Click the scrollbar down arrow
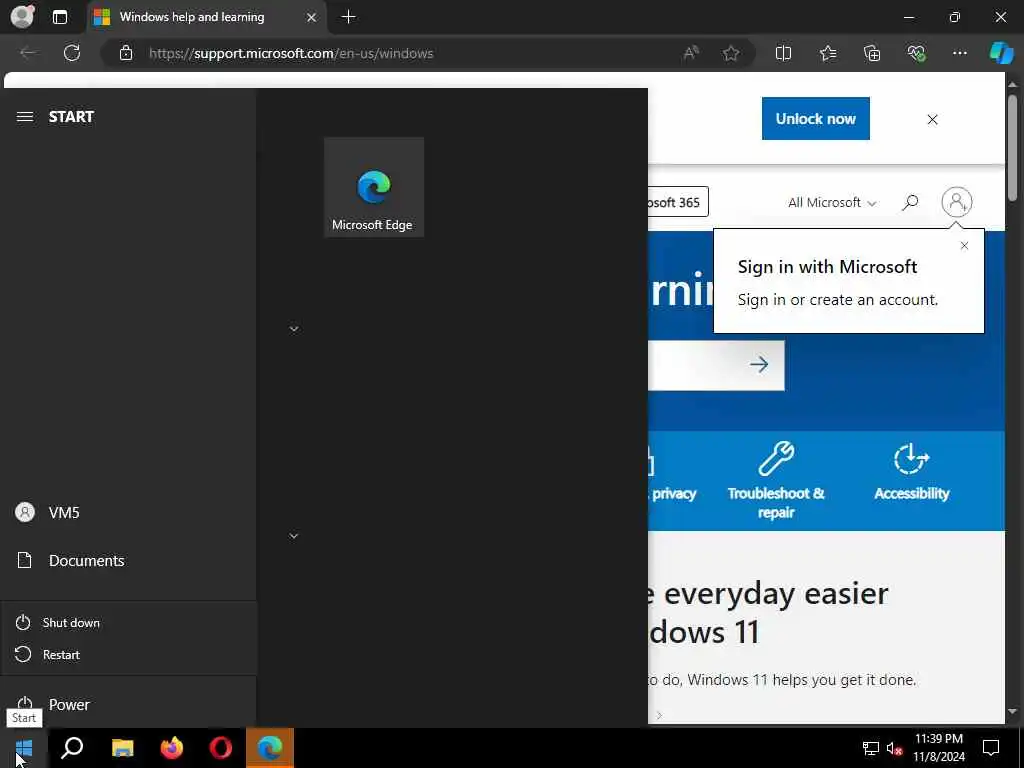Image resolution: width=1024 pixels, height=768 pixels. 1012,711
